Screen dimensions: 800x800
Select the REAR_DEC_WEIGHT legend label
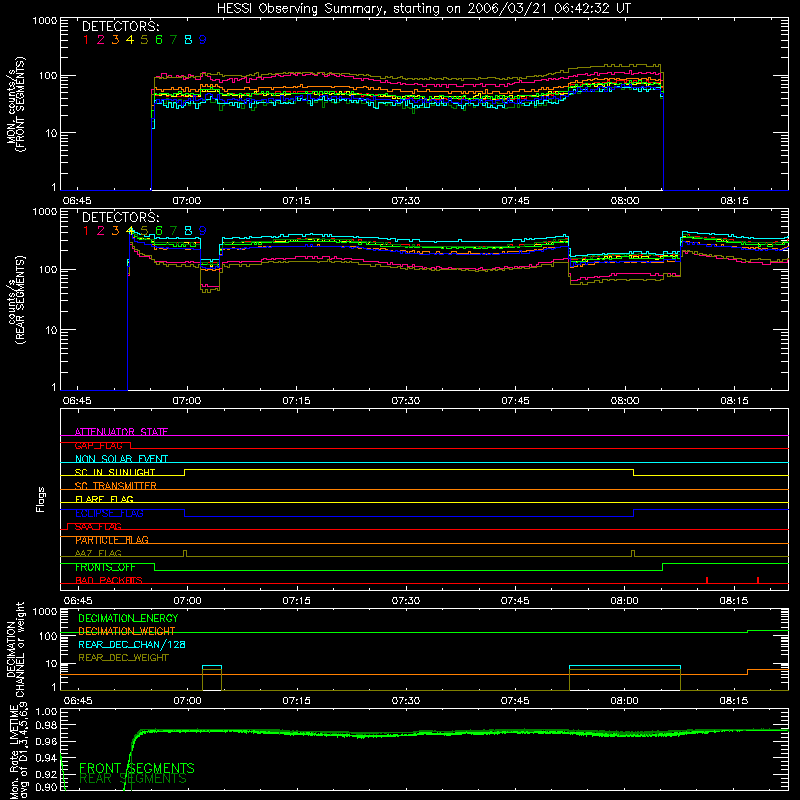(x=123, y=658)
